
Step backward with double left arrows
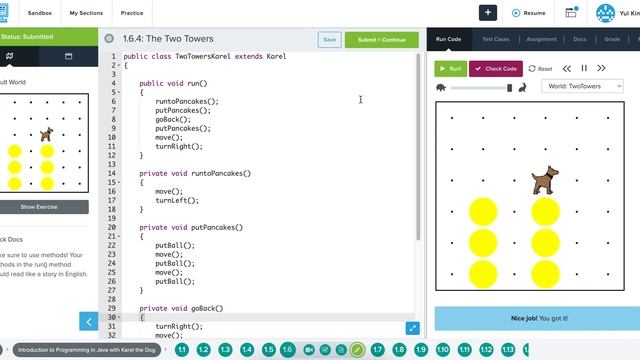click(567, 69)
